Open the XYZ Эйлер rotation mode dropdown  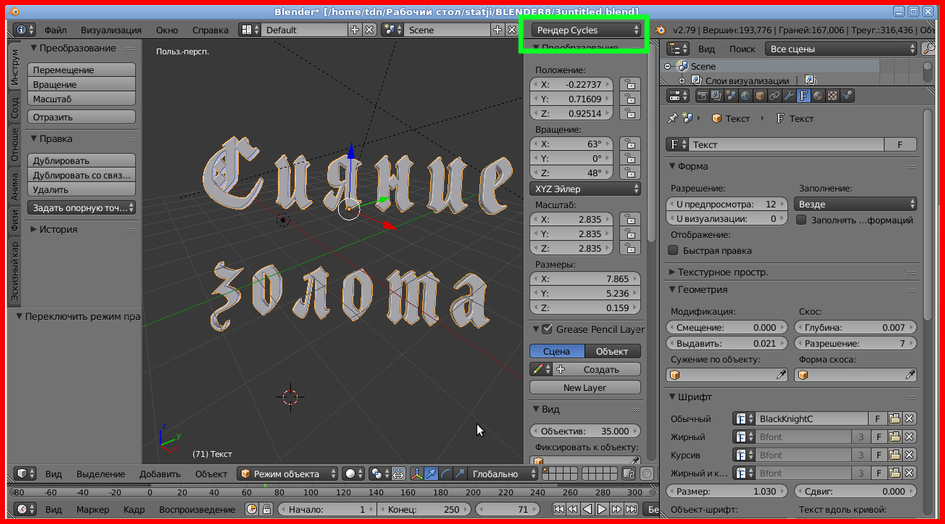click(x=585, y=189)
